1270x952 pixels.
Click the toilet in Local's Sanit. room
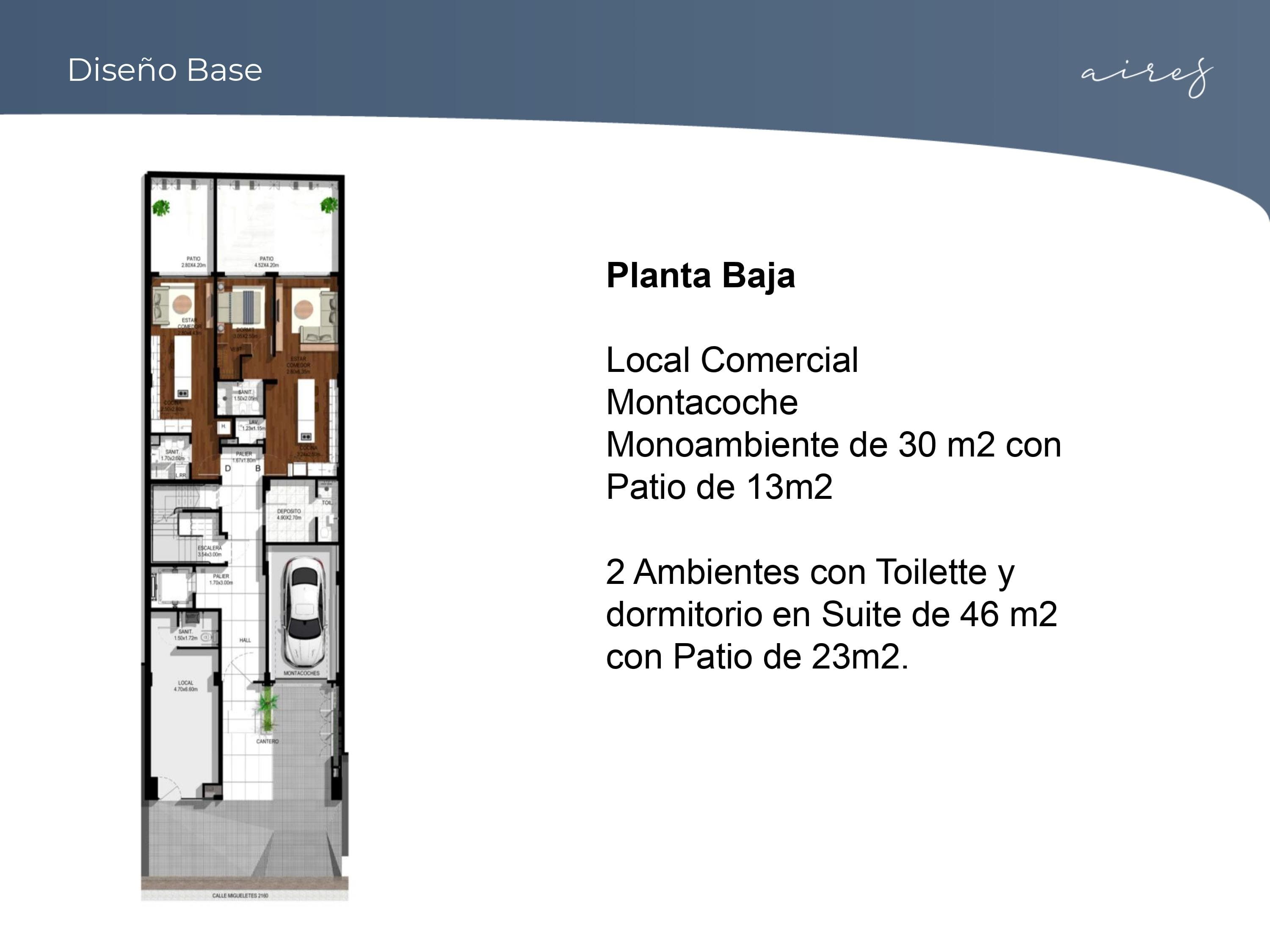pos(206,637)
